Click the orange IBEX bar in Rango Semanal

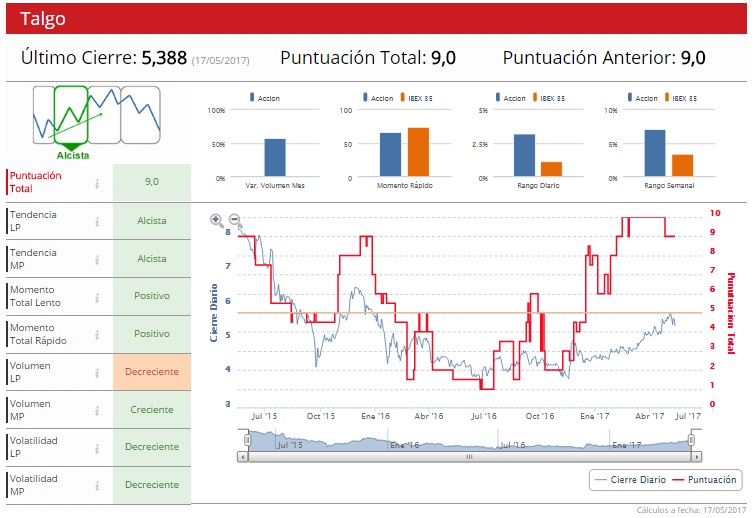tap(682, 165)
